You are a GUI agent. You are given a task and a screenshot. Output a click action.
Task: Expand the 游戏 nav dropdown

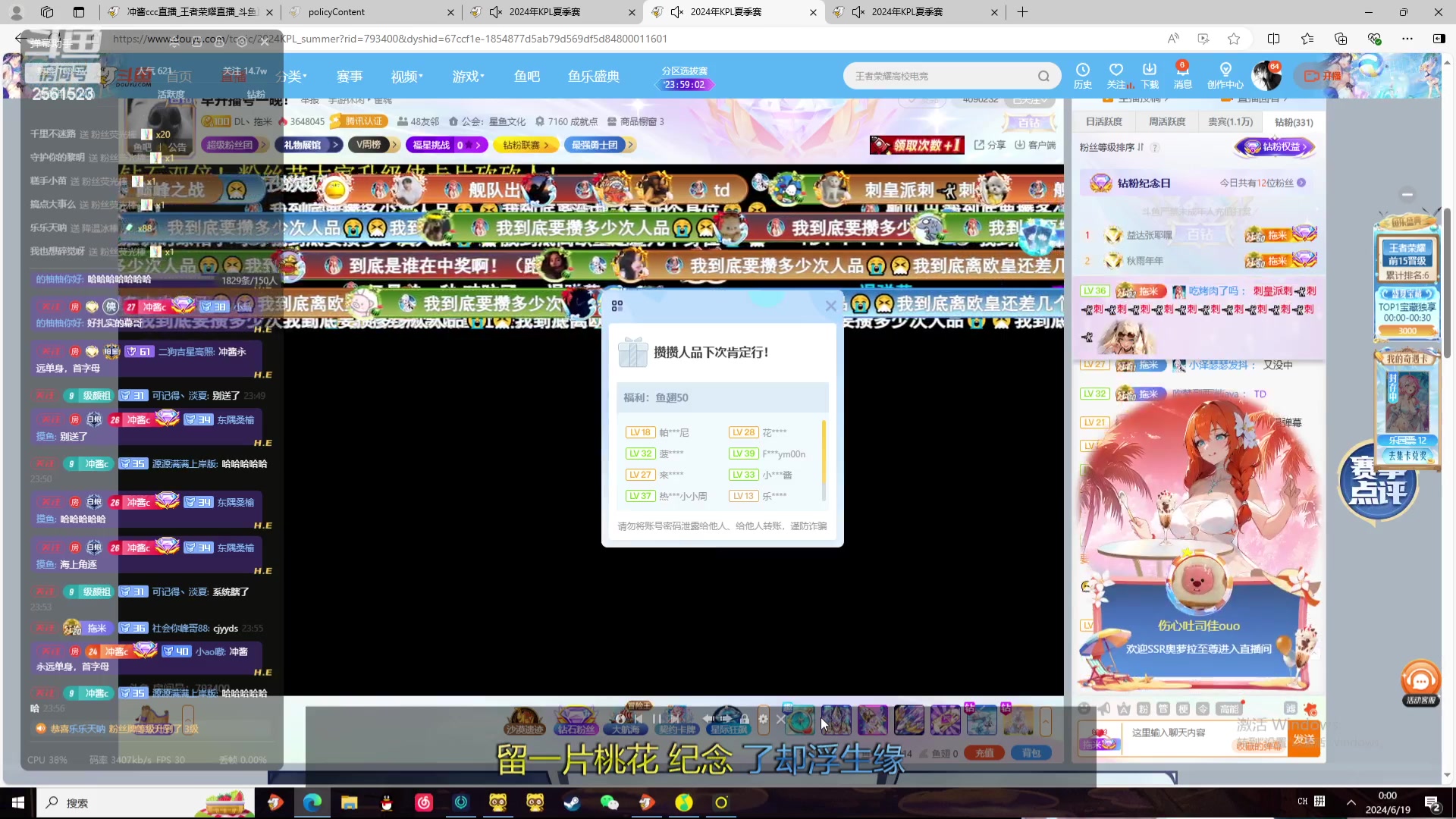pyautogui.click(x=468, y=77)
